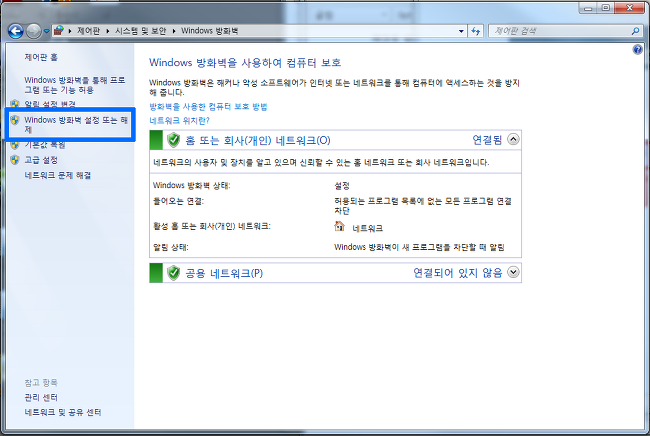Click the 활성 홈 또는 회사(개인) 네트워크: label
The width and height of the screenshot is (650, 436).
[212, 226]
